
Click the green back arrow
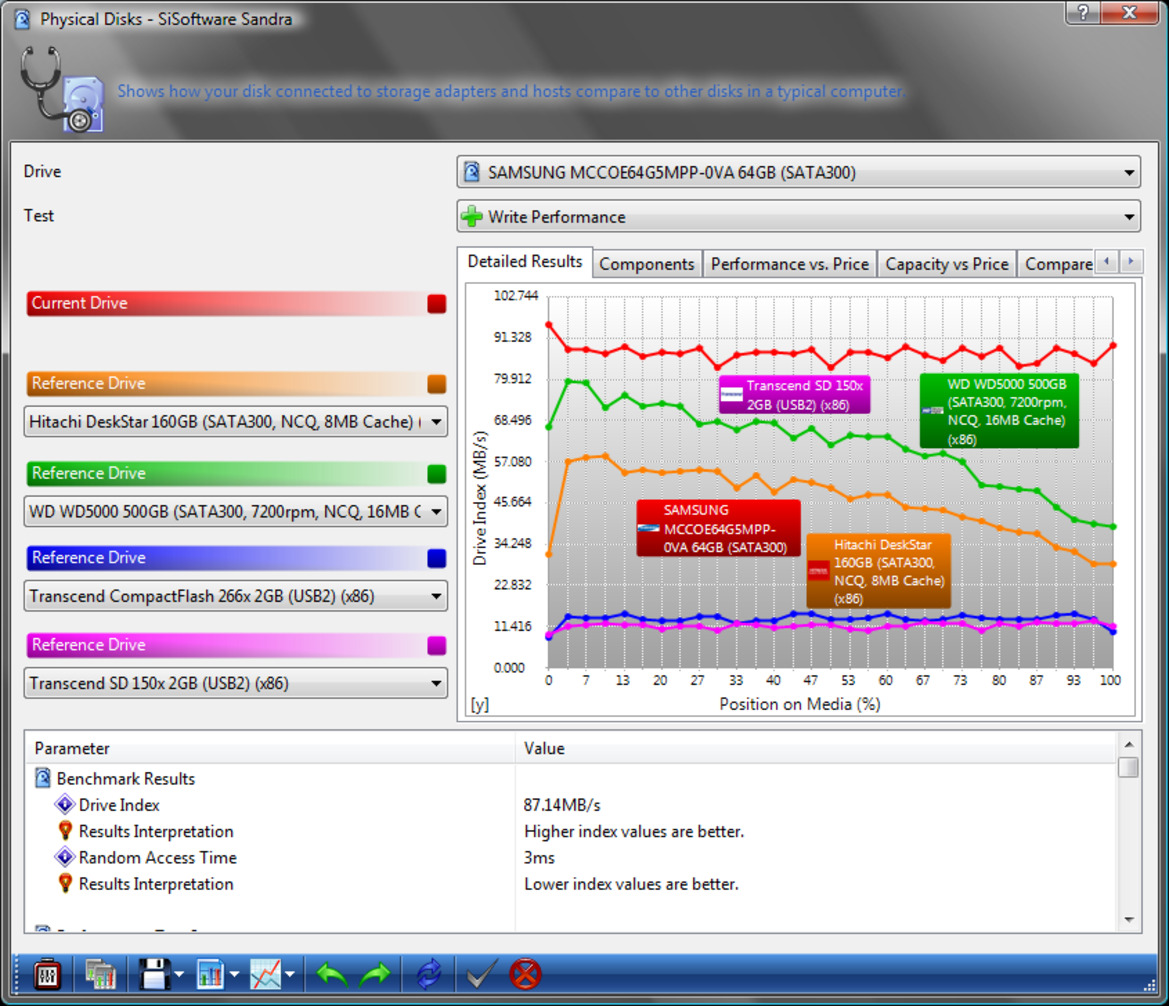(x=332, y=974)
